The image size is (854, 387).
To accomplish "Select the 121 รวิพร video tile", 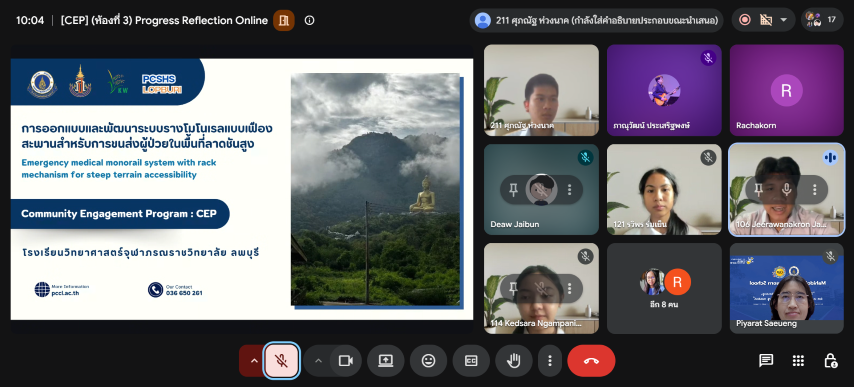I will (664, 189).
